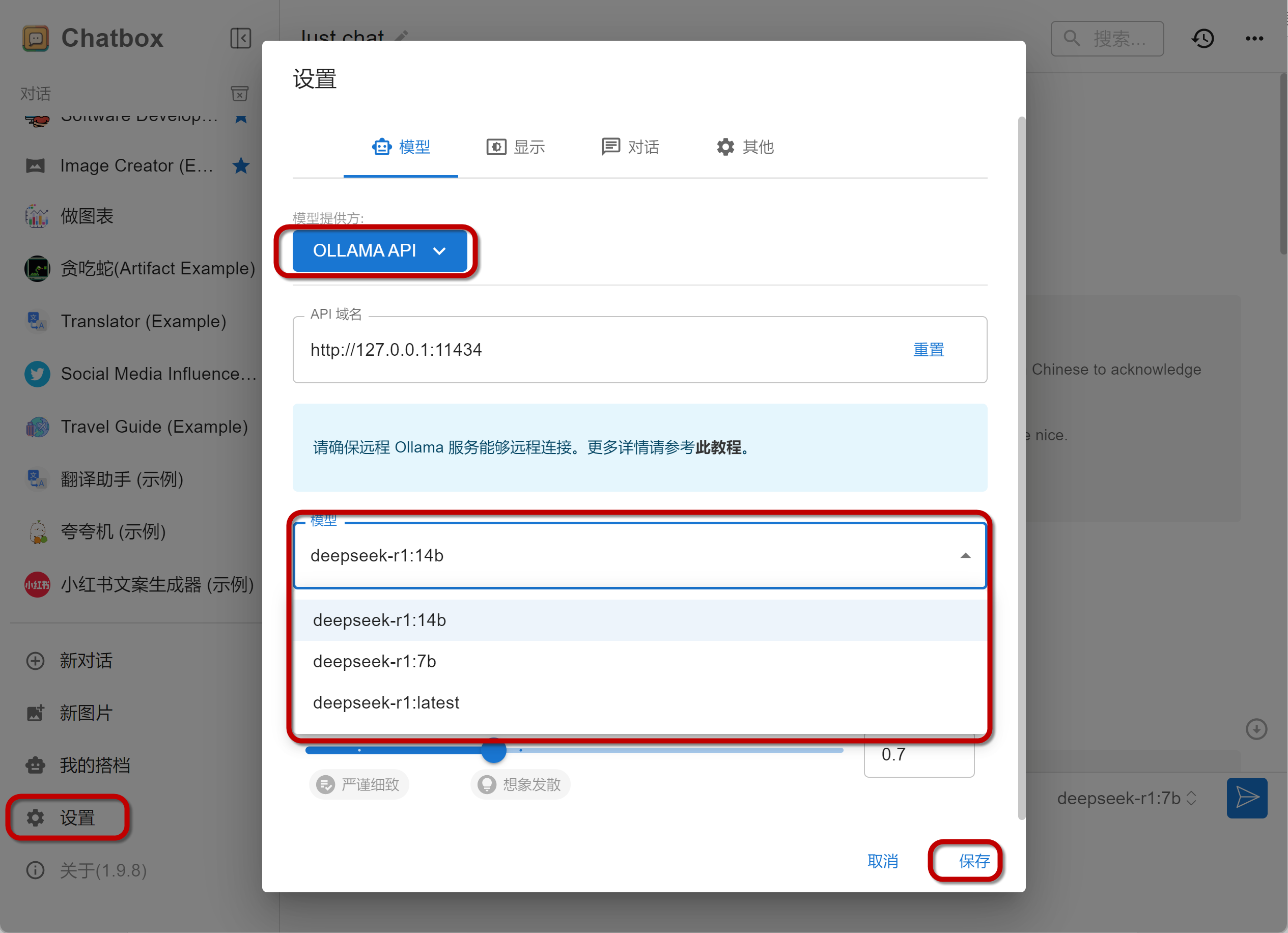Click the scroll-to-bottom arrow icon
This screenshot has height=933, width=1288.
pyautogui.click(x=1256, y=728)
